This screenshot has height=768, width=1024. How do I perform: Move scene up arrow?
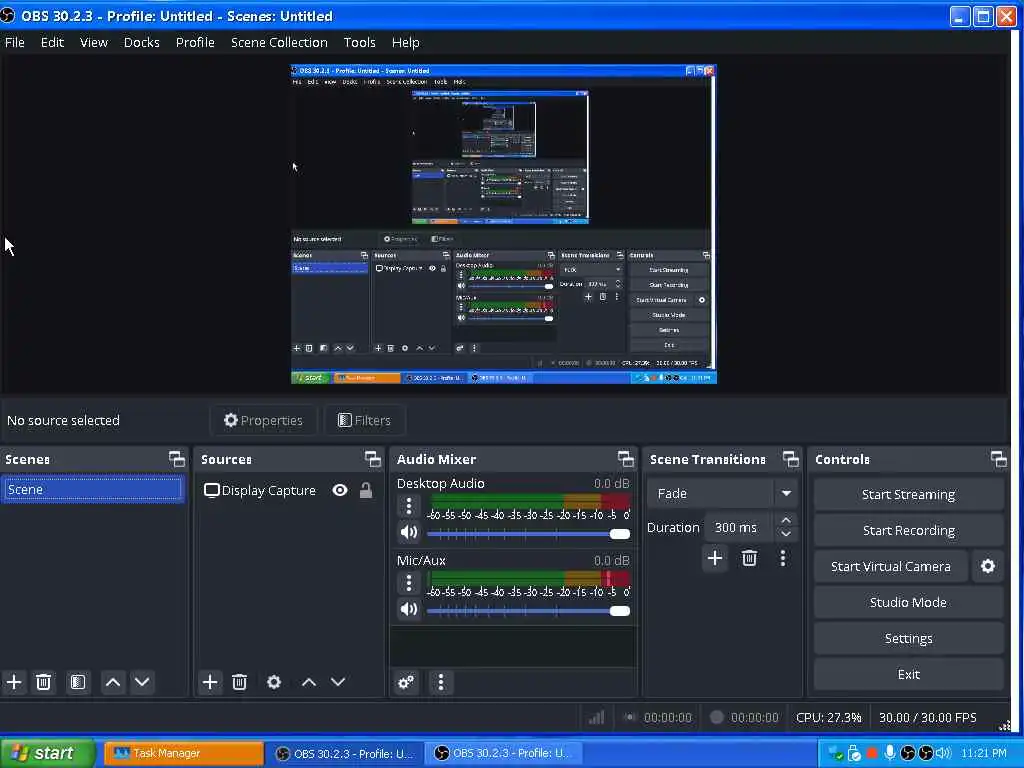tap(113, 682)
